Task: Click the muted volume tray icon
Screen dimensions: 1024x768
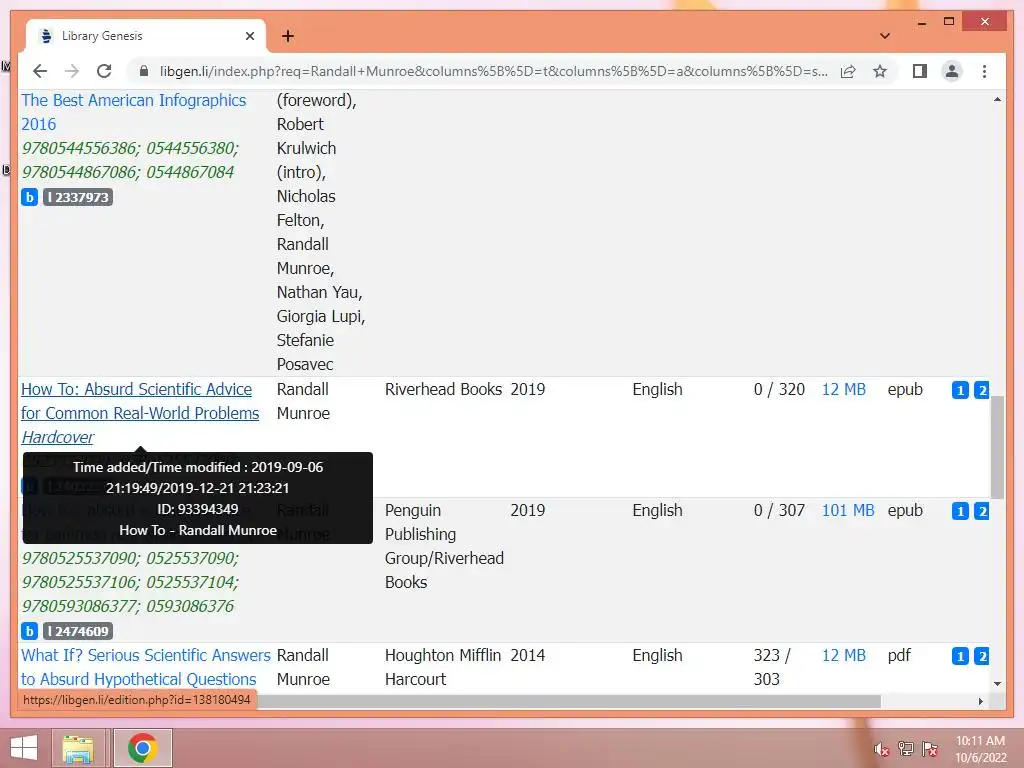Action: [882, 749]
